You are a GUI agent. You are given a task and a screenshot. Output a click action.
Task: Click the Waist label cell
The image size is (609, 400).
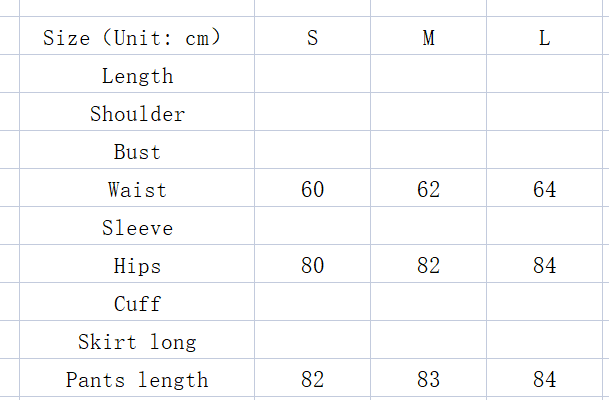pyautogui.click(x=137, y=190)
